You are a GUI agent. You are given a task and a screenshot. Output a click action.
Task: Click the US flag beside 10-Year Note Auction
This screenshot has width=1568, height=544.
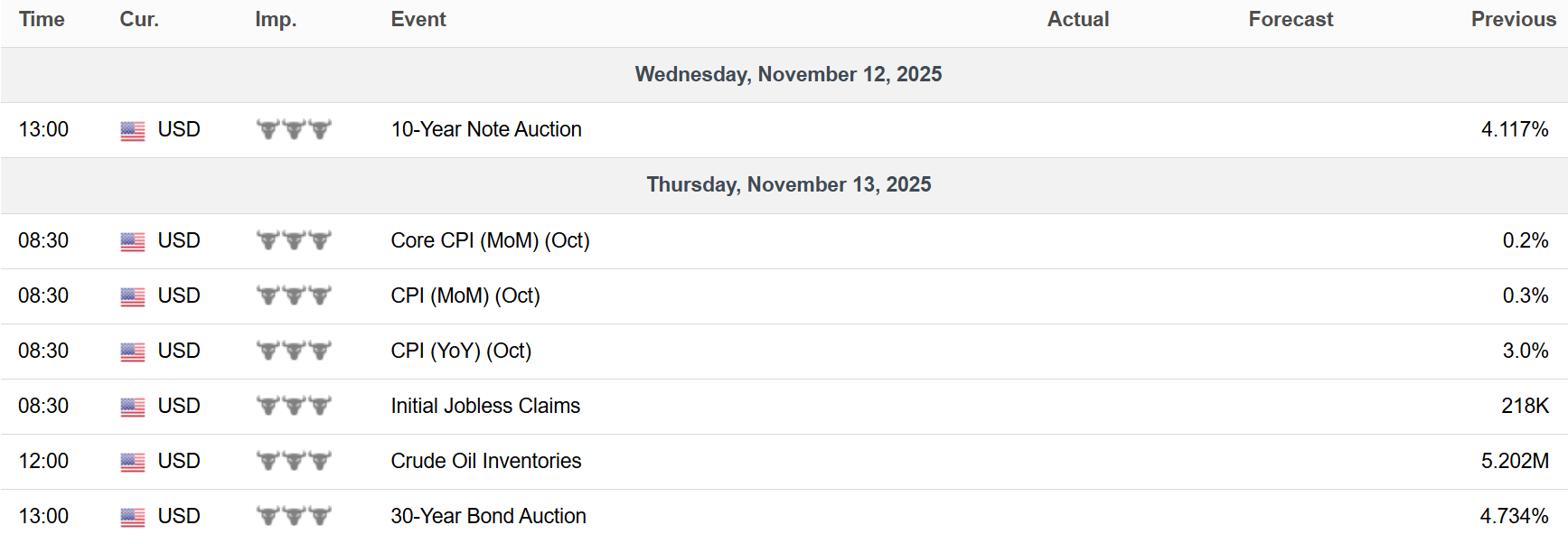[132, 131]
